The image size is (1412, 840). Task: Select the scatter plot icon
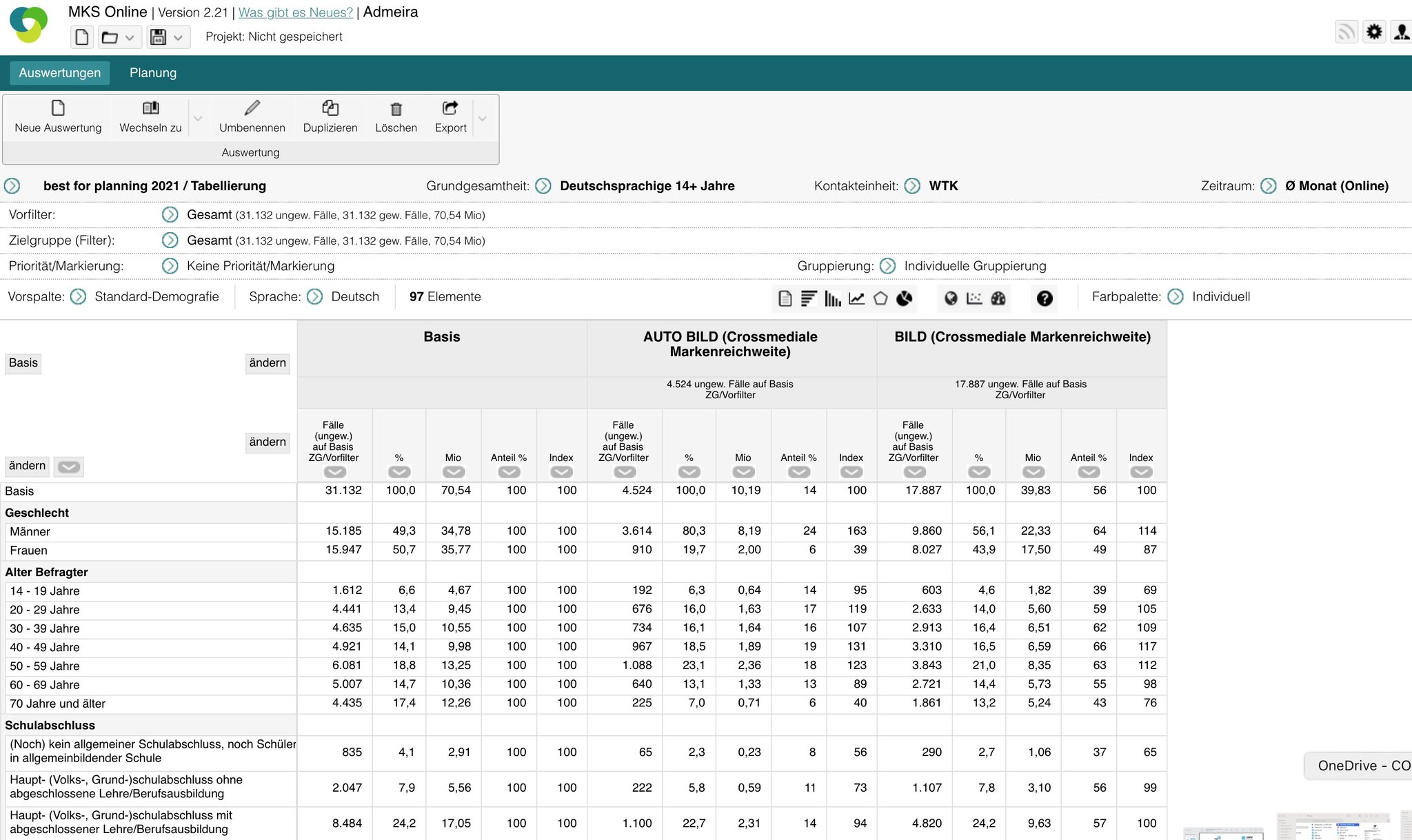[974, 298]
